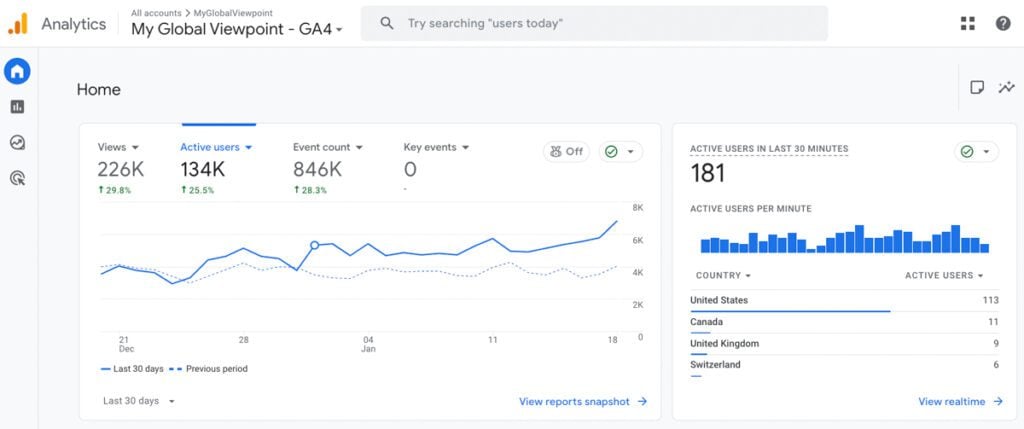The width and height of the screenshot is (1024, 429).
Task: Select the United Kingdom country row
Action: pos(844,344)
